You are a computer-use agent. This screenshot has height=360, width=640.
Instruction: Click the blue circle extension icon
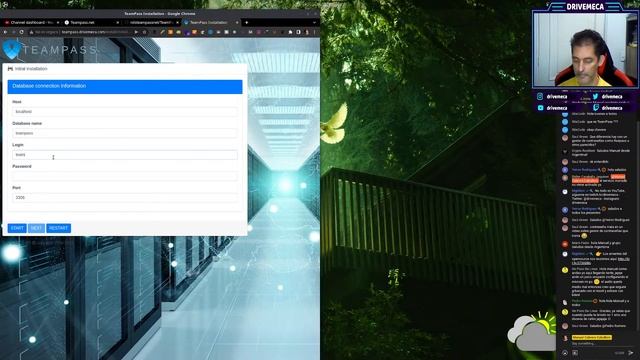pos(210,32)
